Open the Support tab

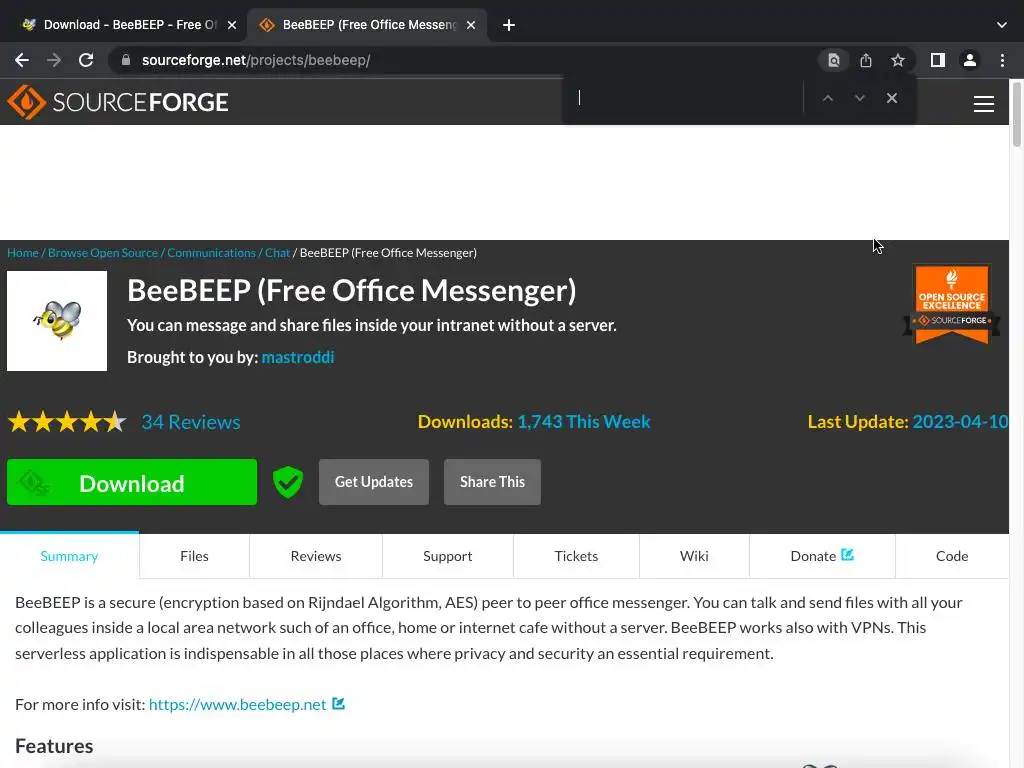(x=447, y=556)
